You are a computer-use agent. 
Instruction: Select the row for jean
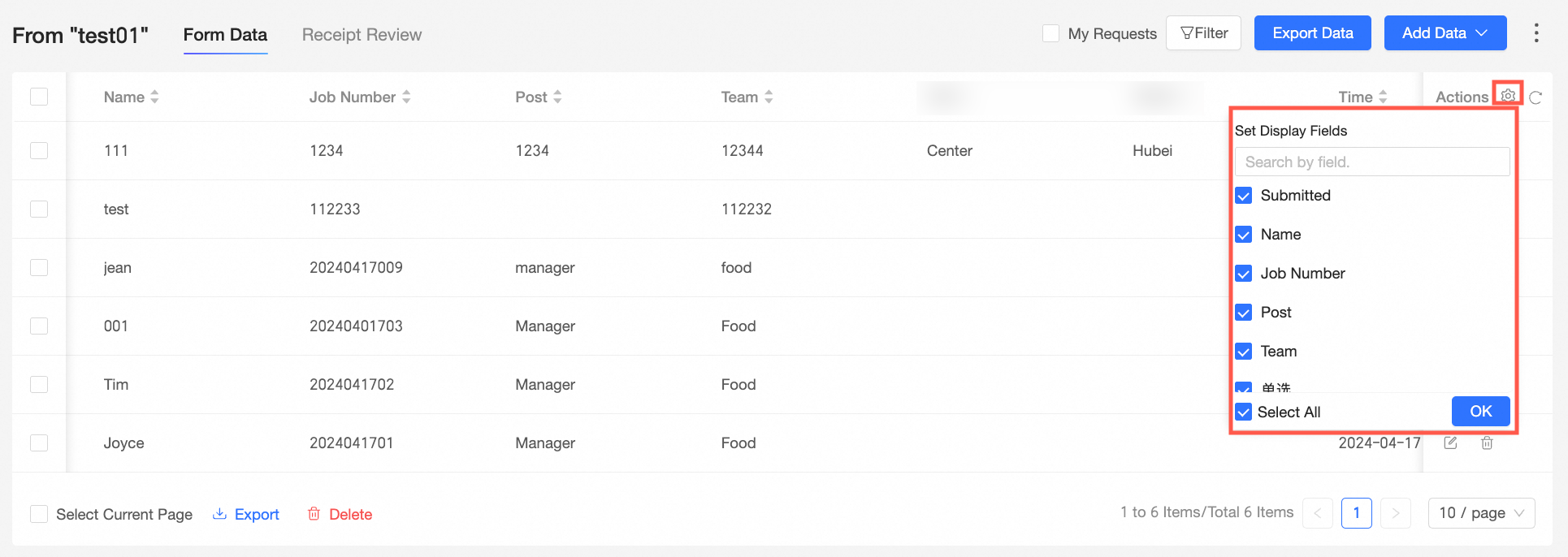pos(39,267)
